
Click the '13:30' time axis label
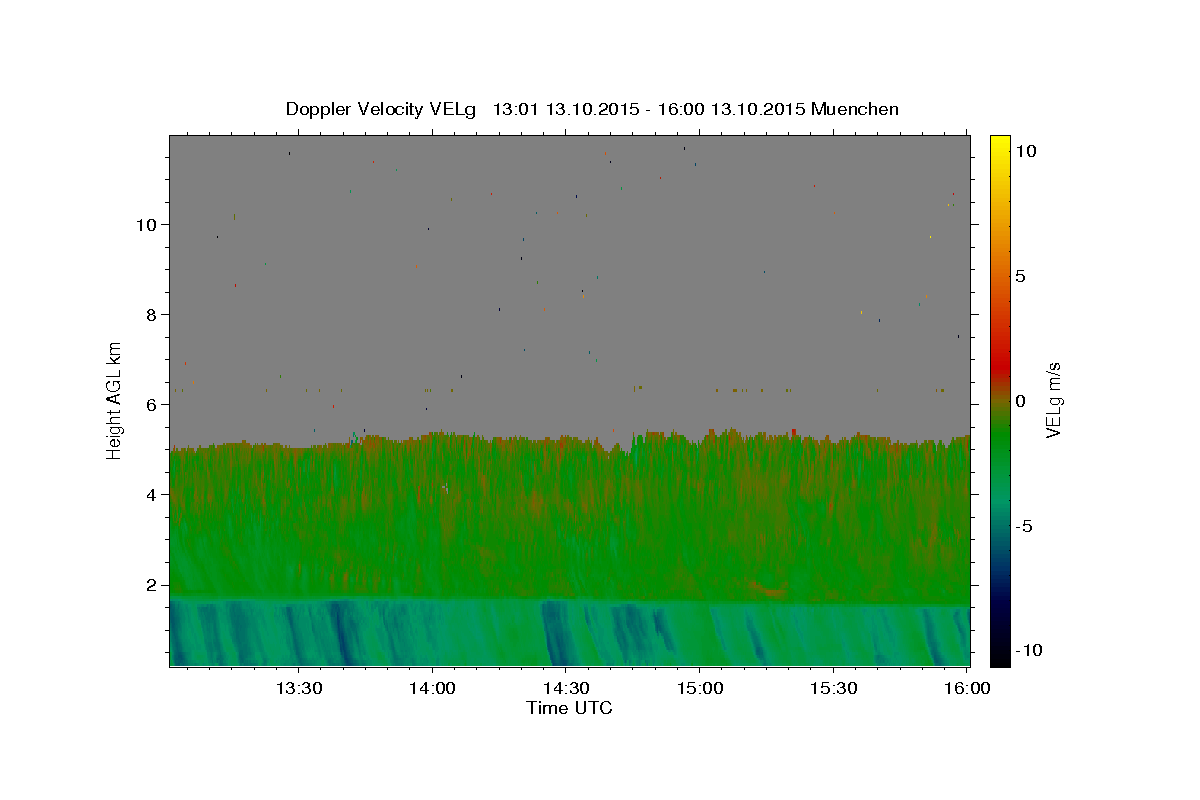(x=299, y=688)
